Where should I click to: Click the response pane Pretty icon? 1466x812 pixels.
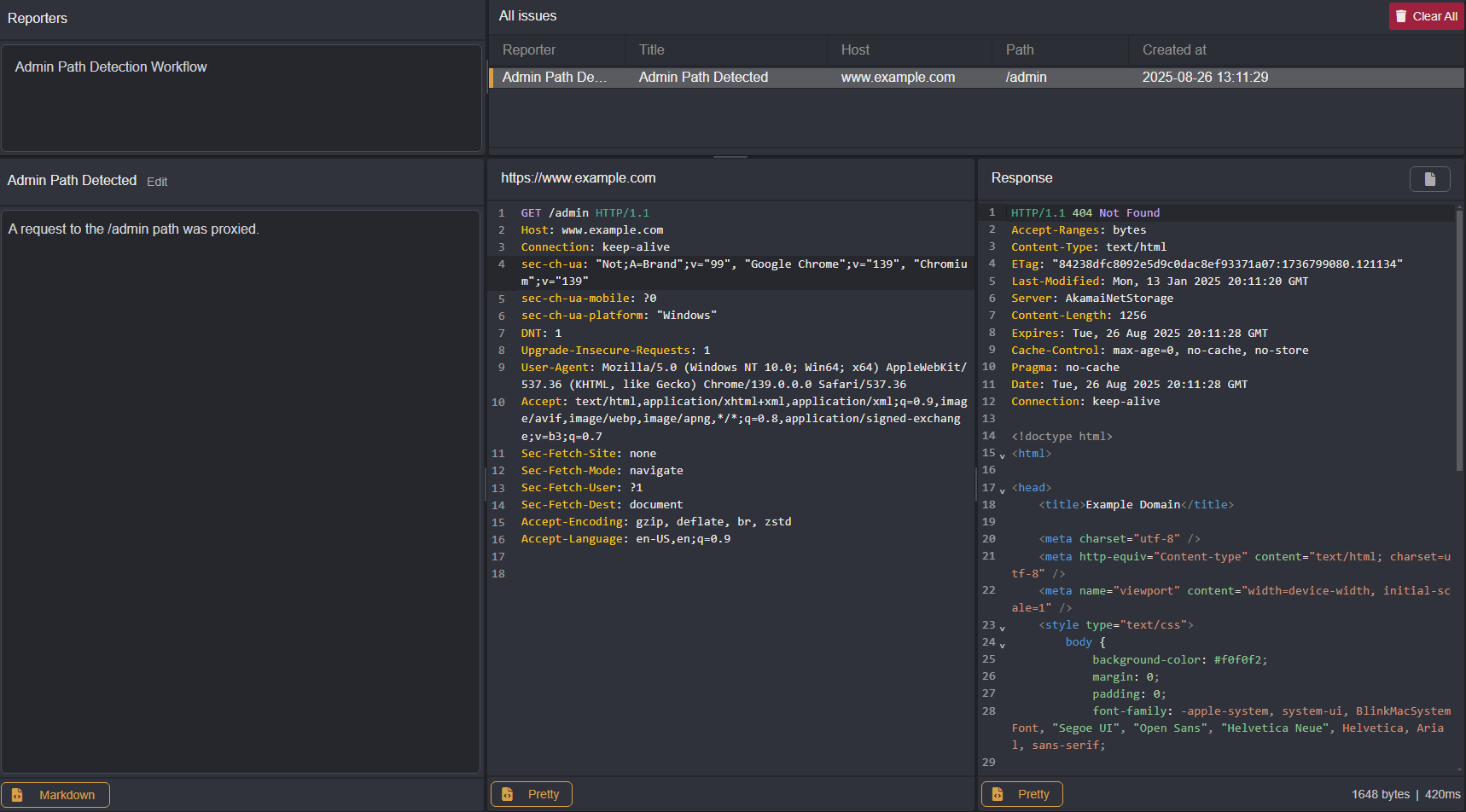coord(997,794)
